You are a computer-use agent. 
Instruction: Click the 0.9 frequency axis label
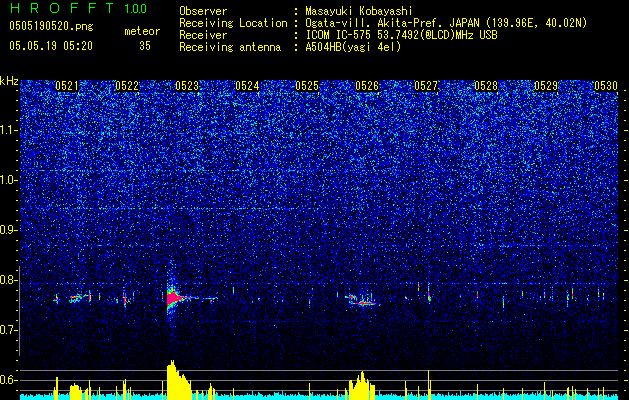[8, 230]
